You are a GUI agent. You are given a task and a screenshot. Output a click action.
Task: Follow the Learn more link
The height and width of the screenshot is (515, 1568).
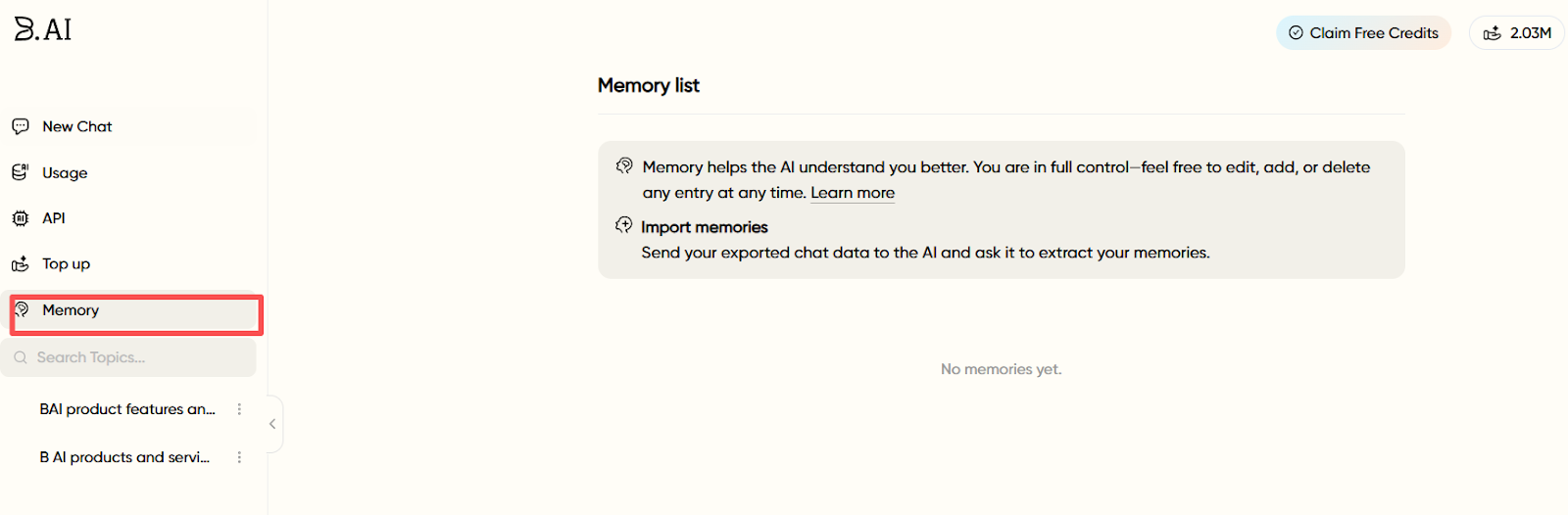[852, 193]
